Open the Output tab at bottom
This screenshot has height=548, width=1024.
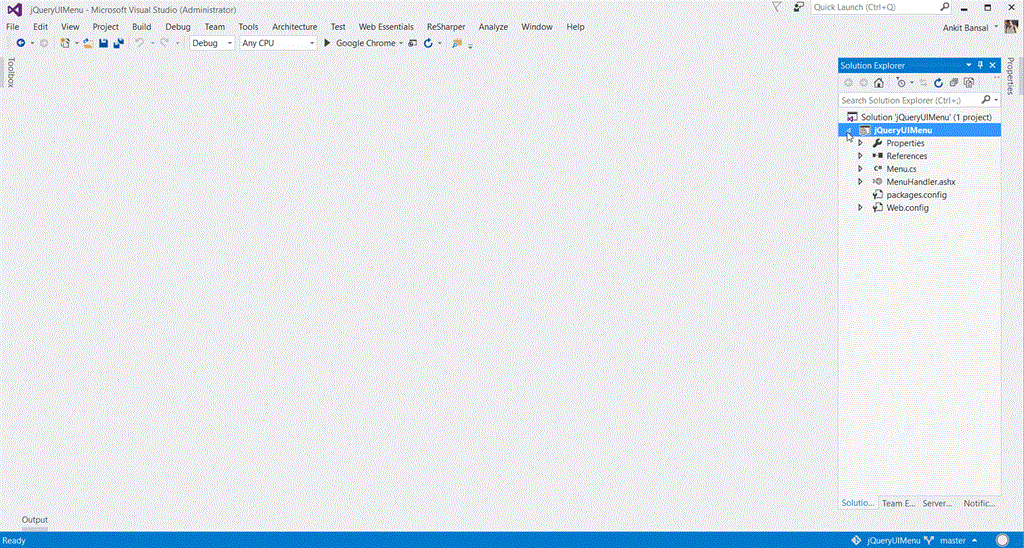[35, 520]
